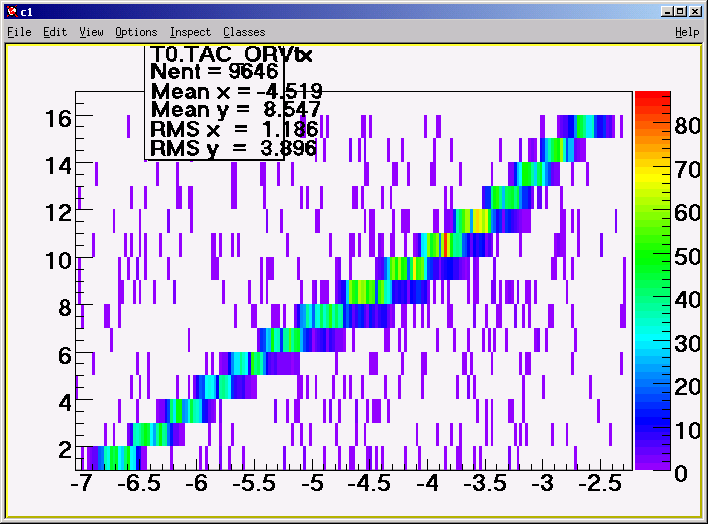Click the 'Mean y = 8.547' stats entry
This screenshot has width=708, height=524.
coord(235,110)
